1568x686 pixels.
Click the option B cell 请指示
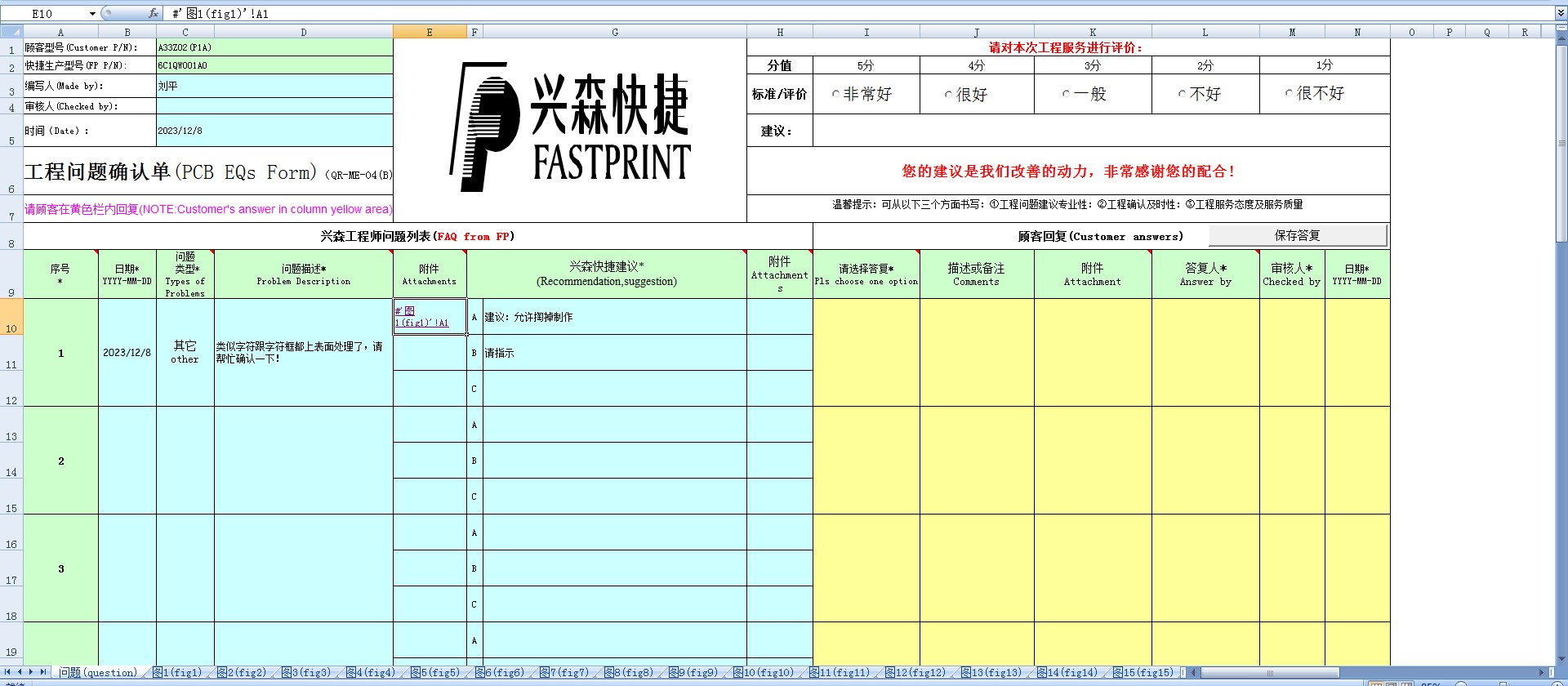(614, 353)
